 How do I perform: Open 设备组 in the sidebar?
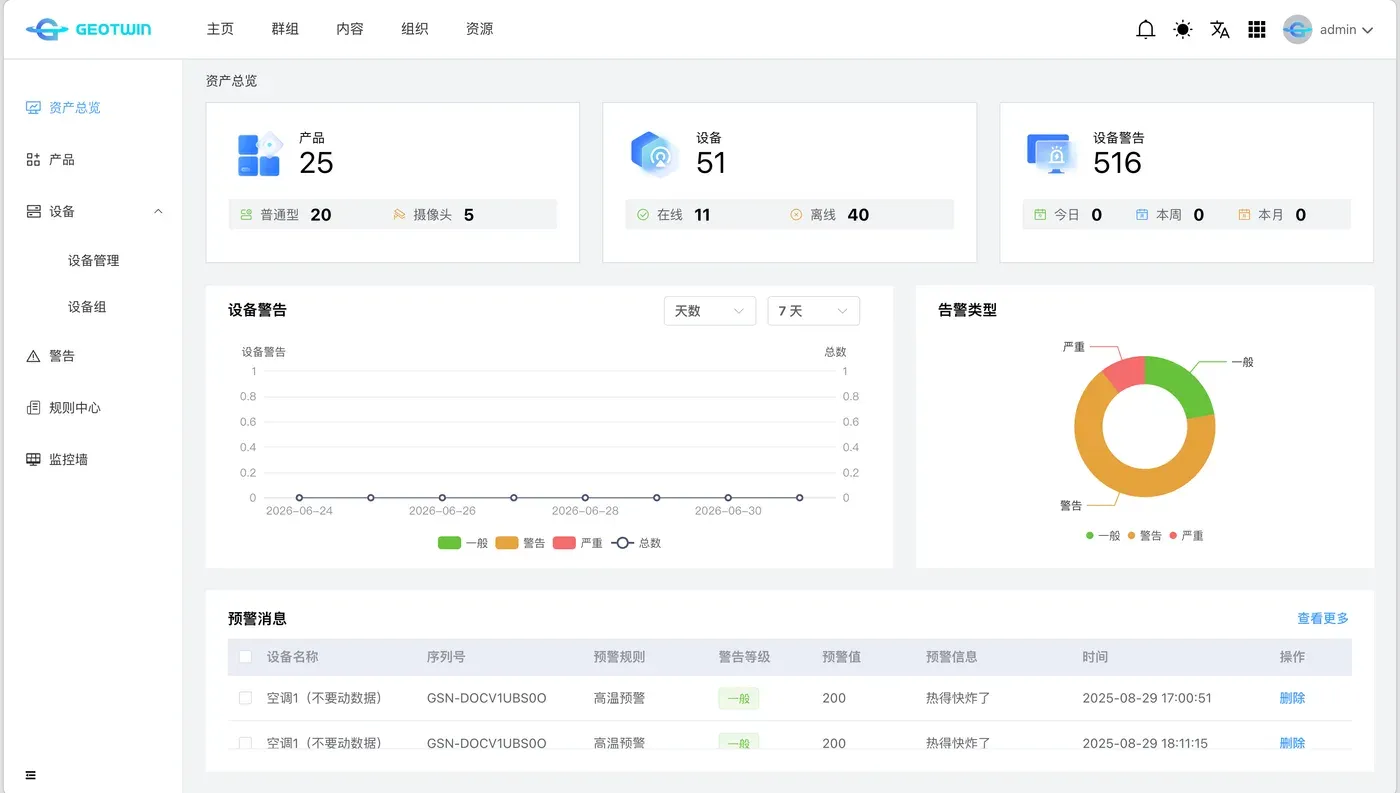[87, 307]
